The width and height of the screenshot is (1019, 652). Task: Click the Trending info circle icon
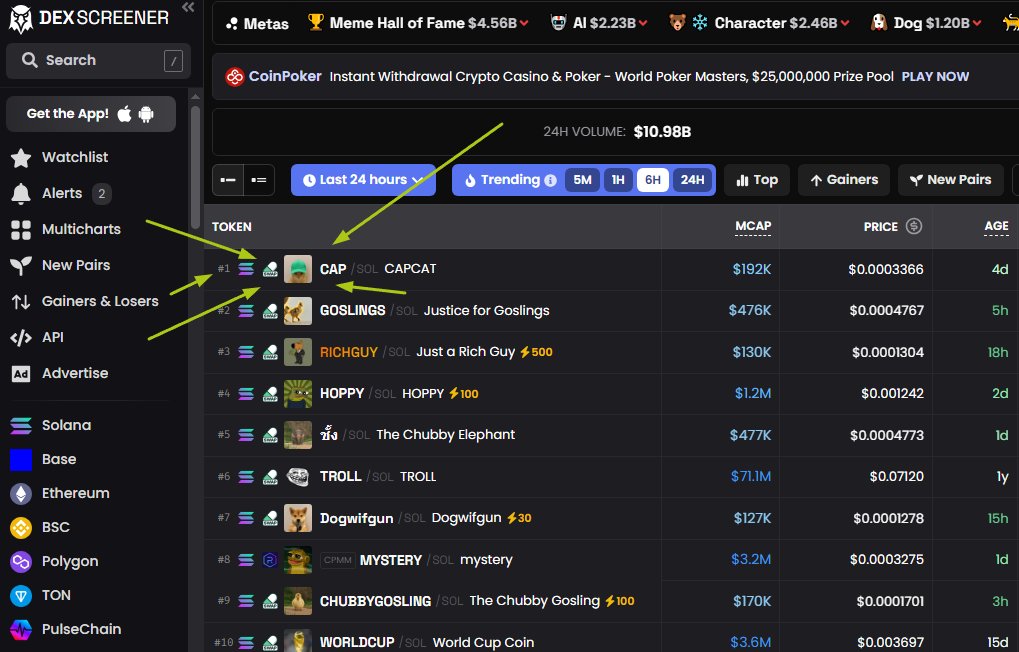point(550,180)
